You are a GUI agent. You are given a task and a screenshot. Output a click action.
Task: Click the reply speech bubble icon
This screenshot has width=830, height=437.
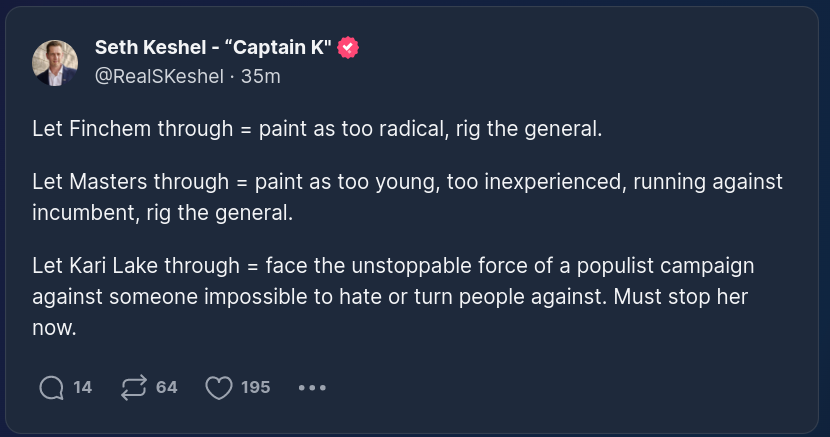click(51, 387)
